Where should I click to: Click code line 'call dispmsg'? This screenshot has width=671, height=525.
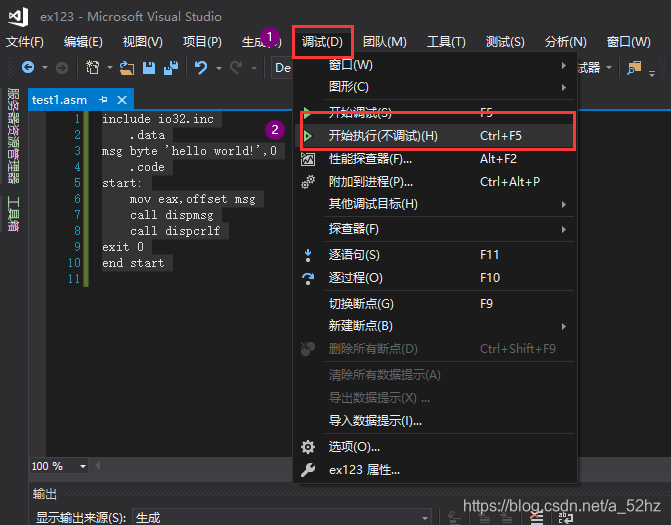point(171,215)
